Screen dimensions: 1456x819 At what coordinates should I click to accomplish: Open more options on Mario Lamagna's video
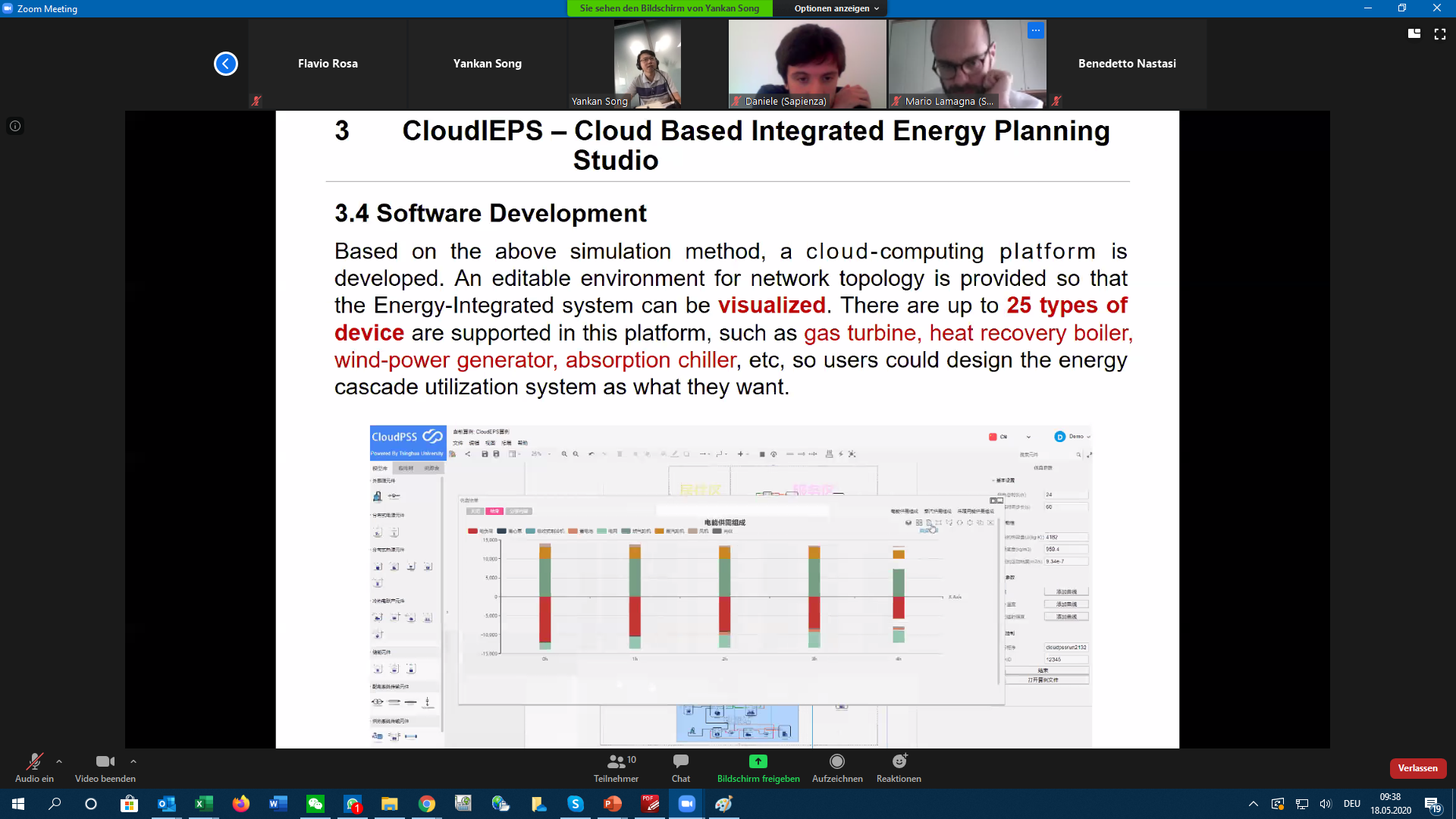point(1035,30)
